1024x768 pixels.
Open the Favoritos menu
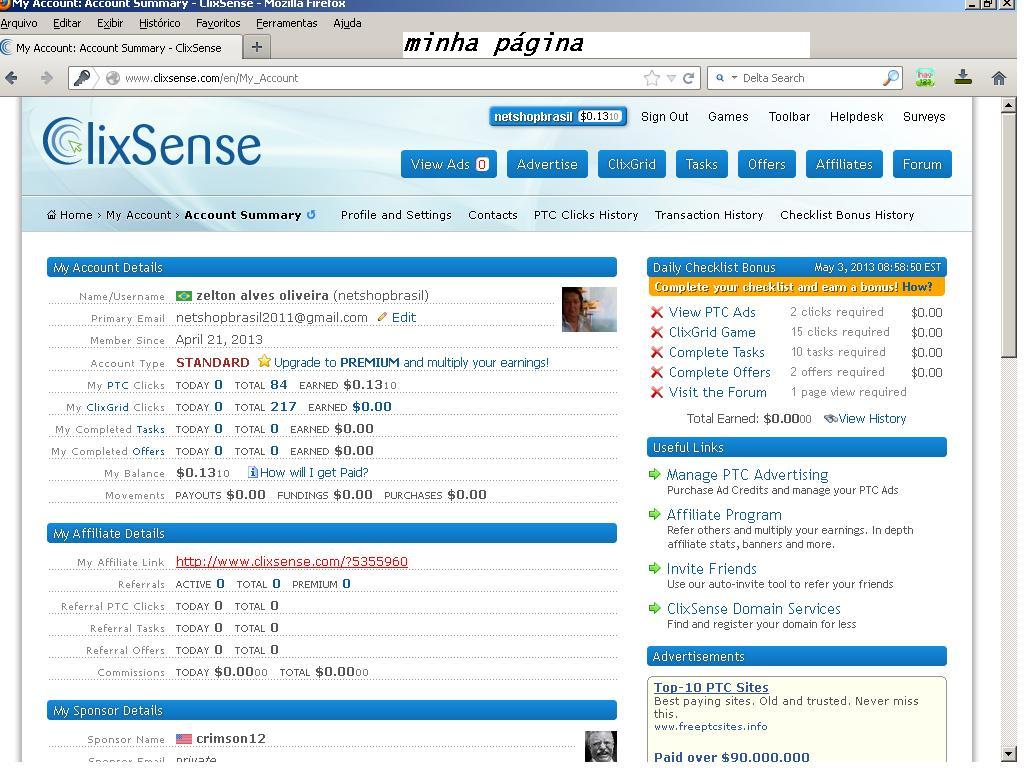(218, 23)
